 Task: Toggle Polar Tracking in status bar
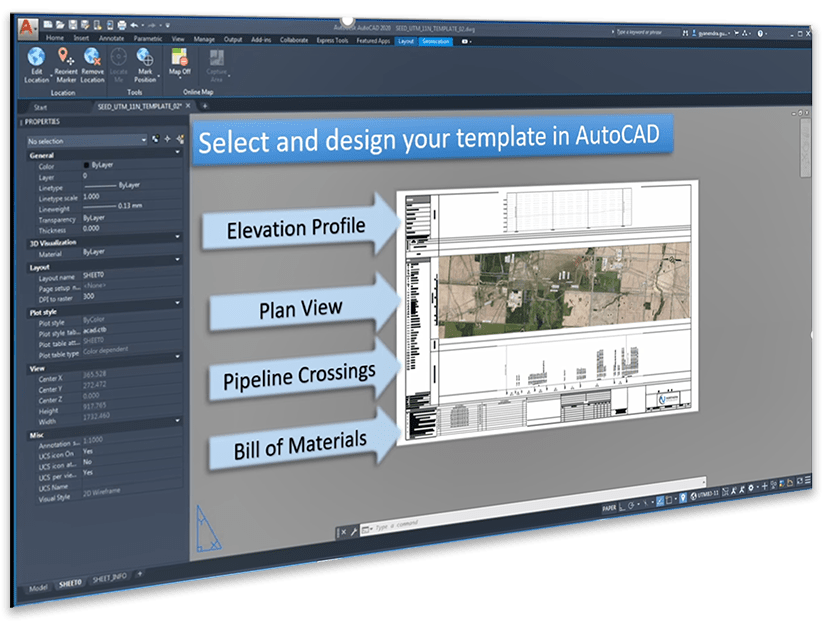631,505
